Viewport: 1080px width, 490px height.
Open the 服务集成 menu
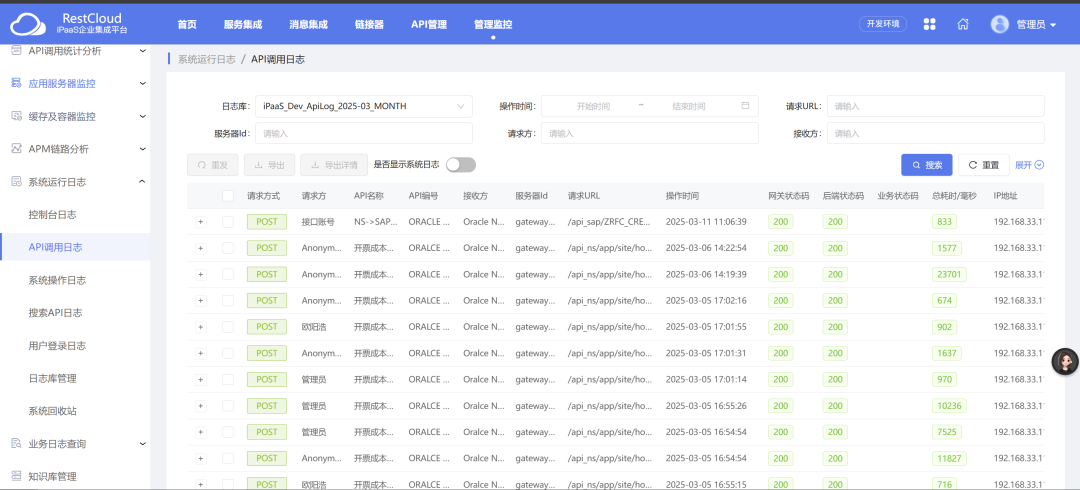243,24
